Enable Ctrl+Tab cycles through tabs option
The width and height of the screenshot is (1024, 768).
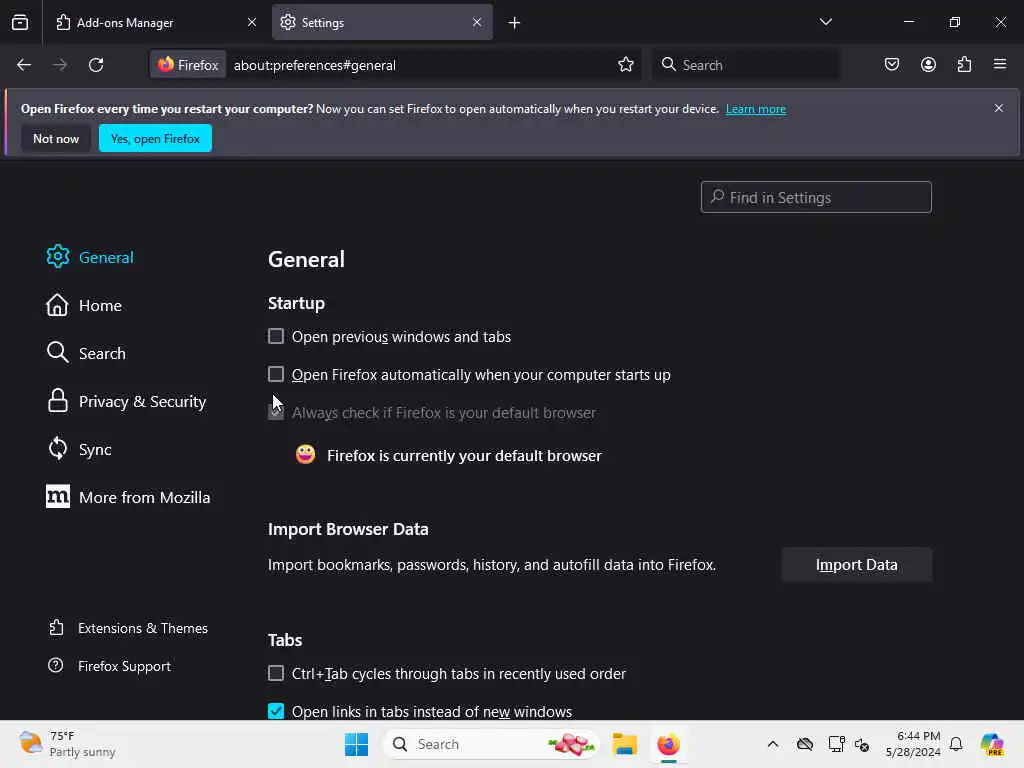point(276,673)
